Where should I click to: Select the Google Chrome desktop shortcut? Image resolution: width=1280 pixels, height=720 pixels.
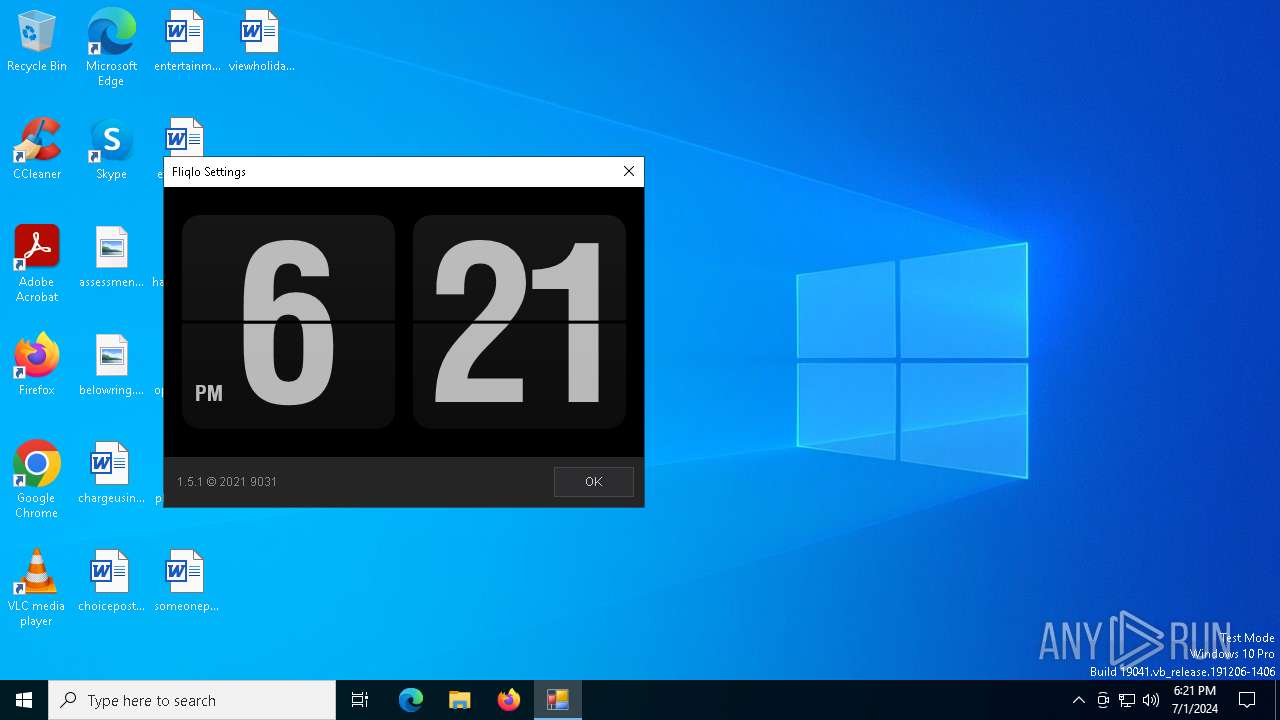tap(37, 480)
